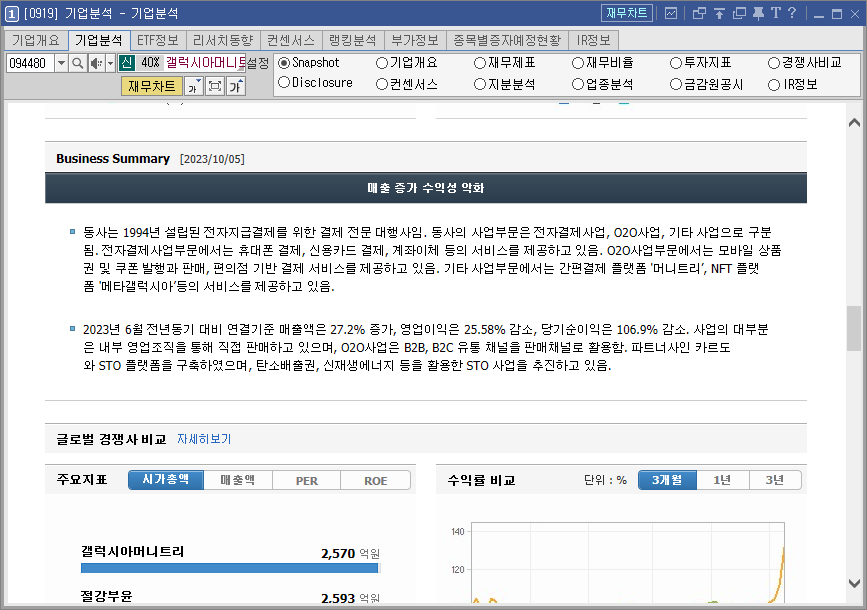The height and width of the screenshot is (610, 867).
Task: Click the T font icon in title bar
Action: (775, 13)
